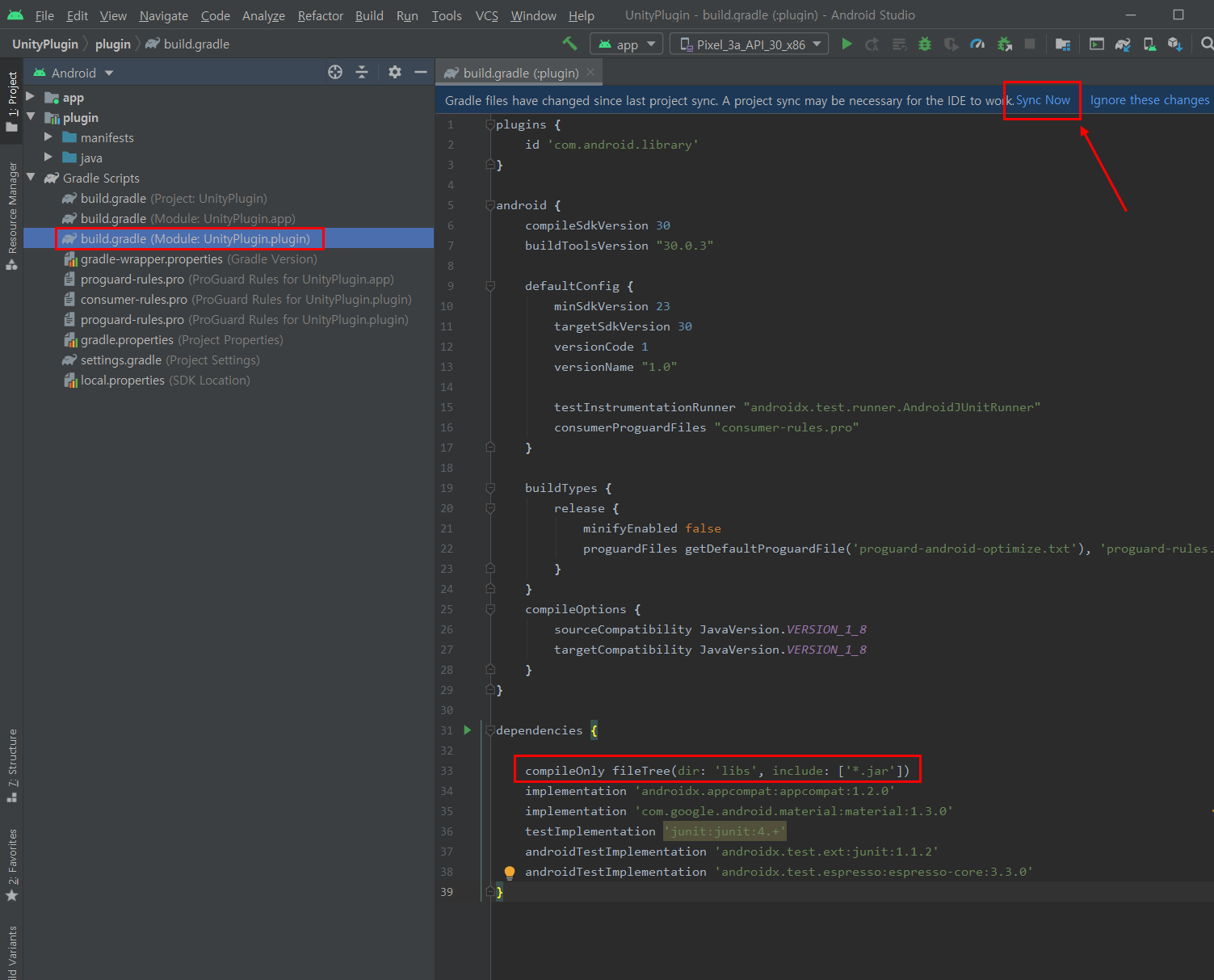1214x980 pixels.
Task: Click Apply Changes and Restart Activity icon
Action: click(x=872, y=44)
